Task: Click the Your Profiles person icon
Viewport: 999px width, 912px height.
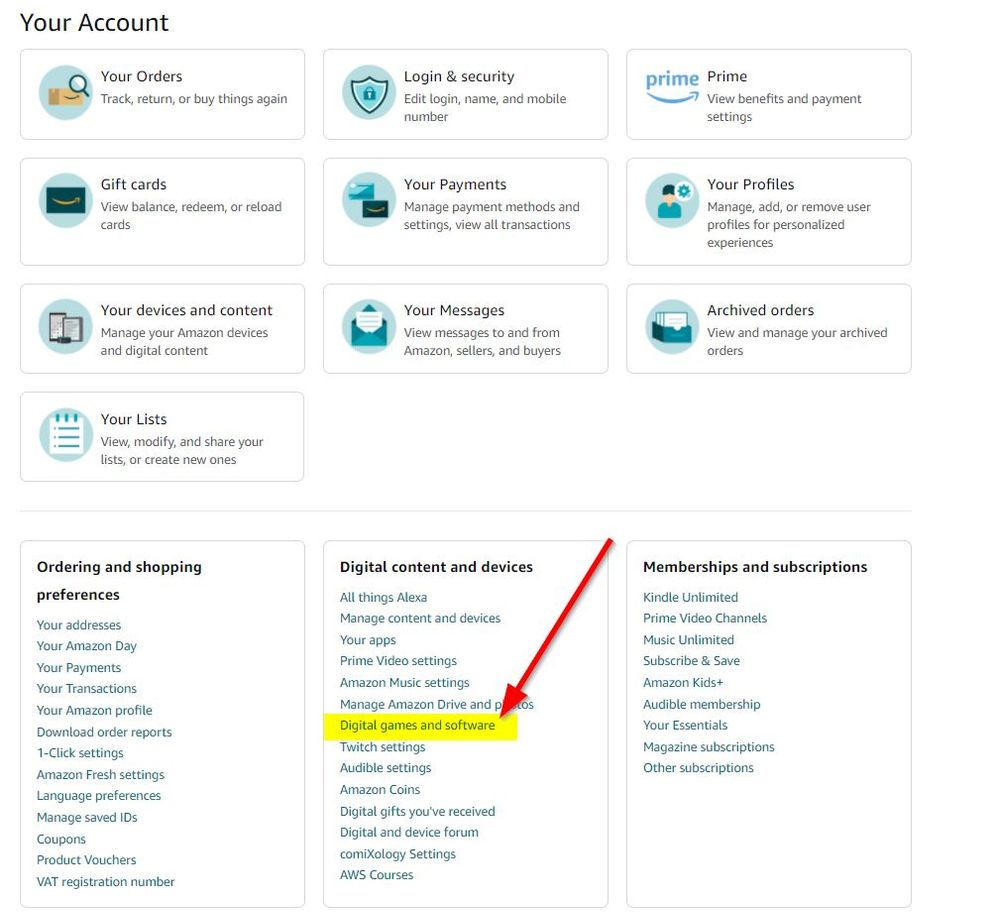Action: [672, 200]
